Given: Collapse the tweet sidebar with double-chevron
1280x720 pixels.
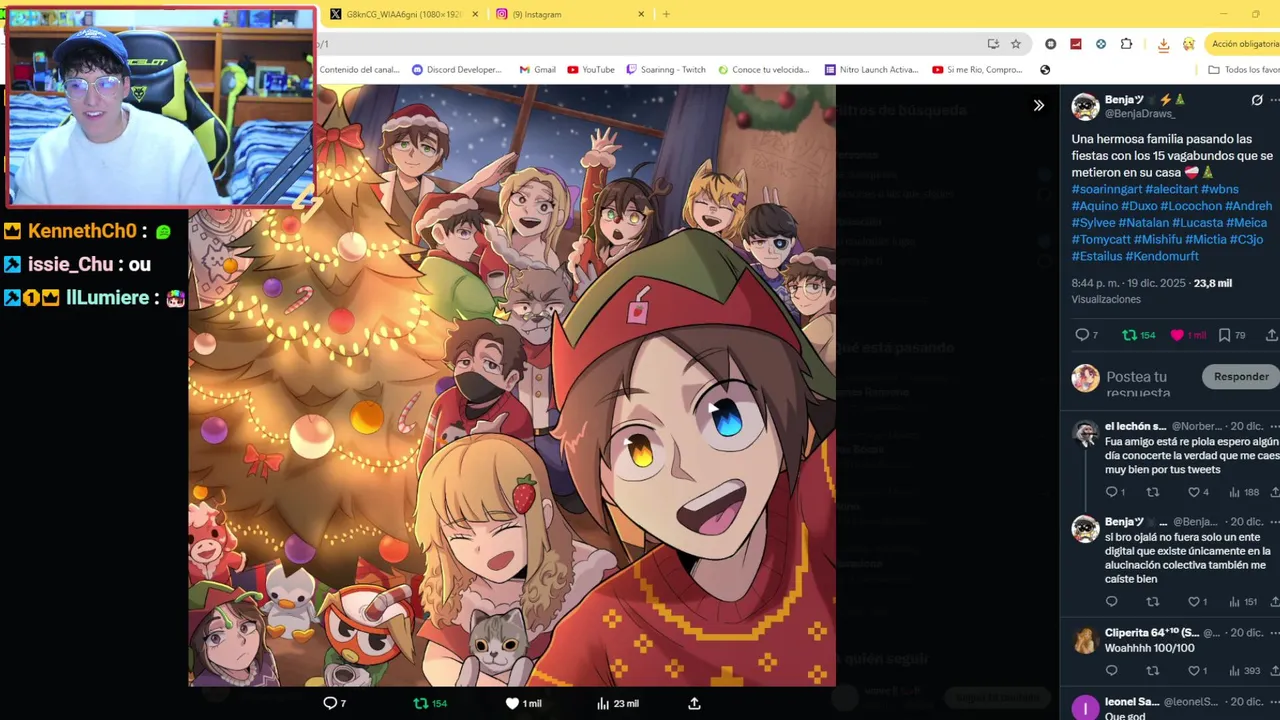Looking at the screenshot, I should [1038, 105].
